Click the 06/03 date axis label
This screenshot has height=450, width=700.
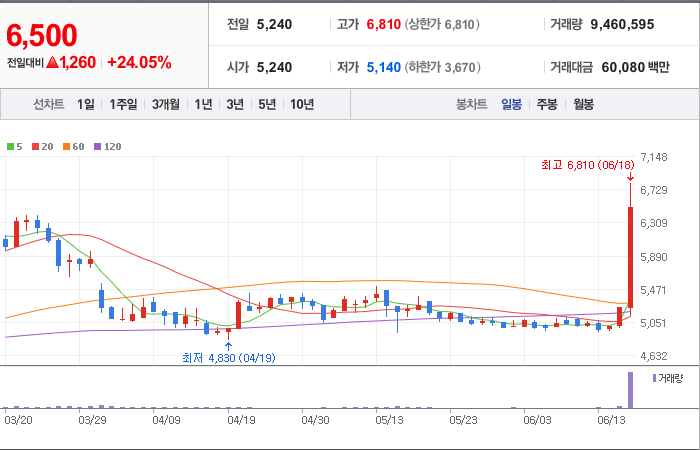(x=538, y=420)
